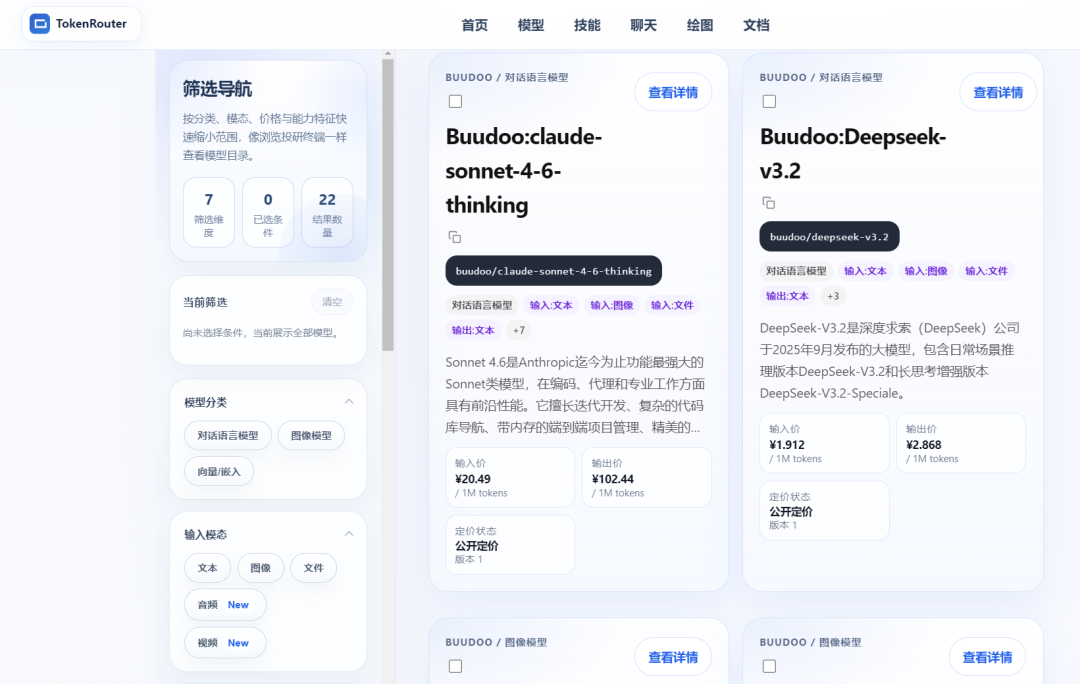Select checkbox of bottom-left 图像模型 card
Image resolution: width=1080 pixels, height=684 pixels.
click(455, 666)
